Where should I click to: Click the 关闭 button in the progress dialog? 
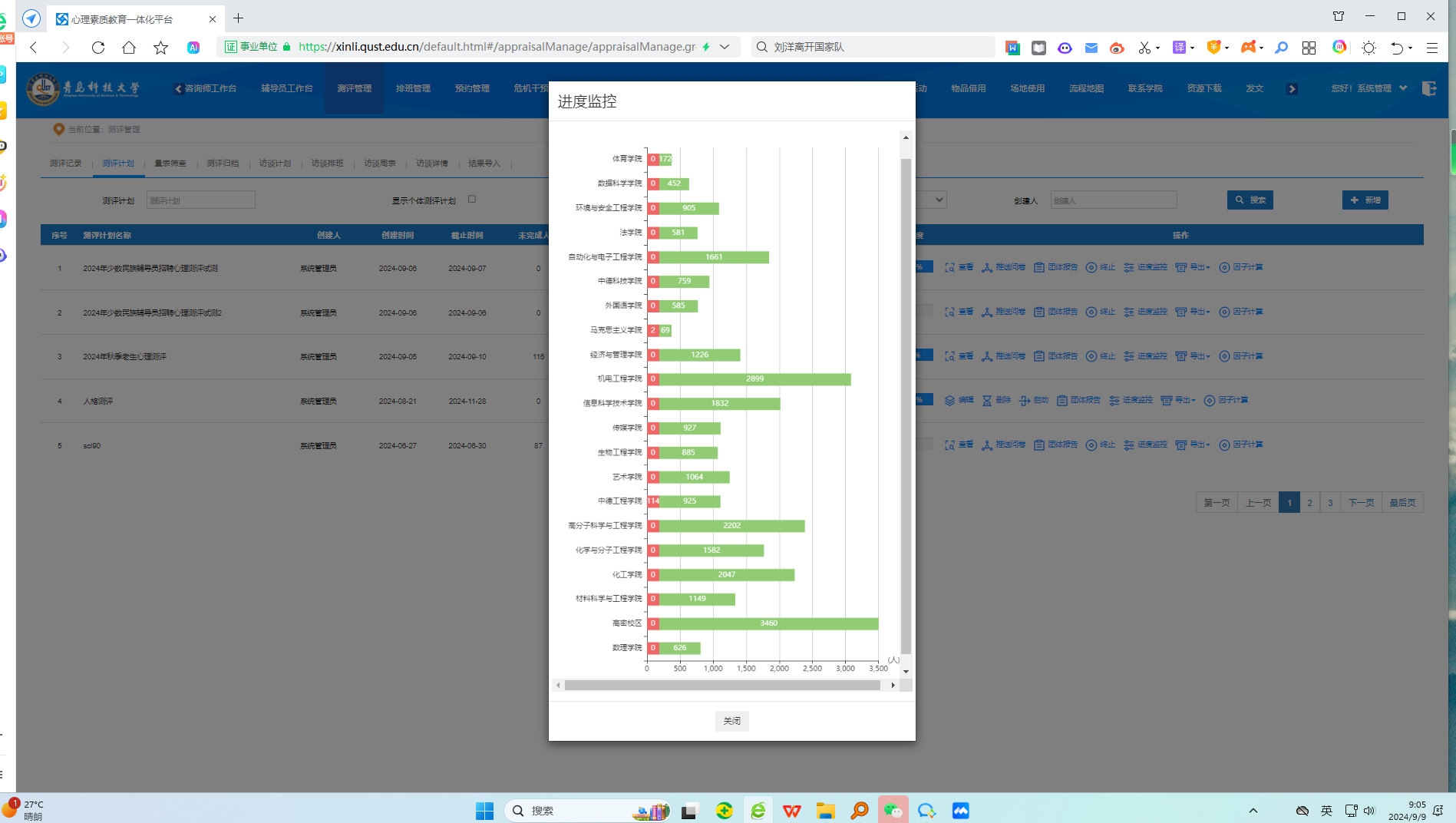click(x=731, y=721)
